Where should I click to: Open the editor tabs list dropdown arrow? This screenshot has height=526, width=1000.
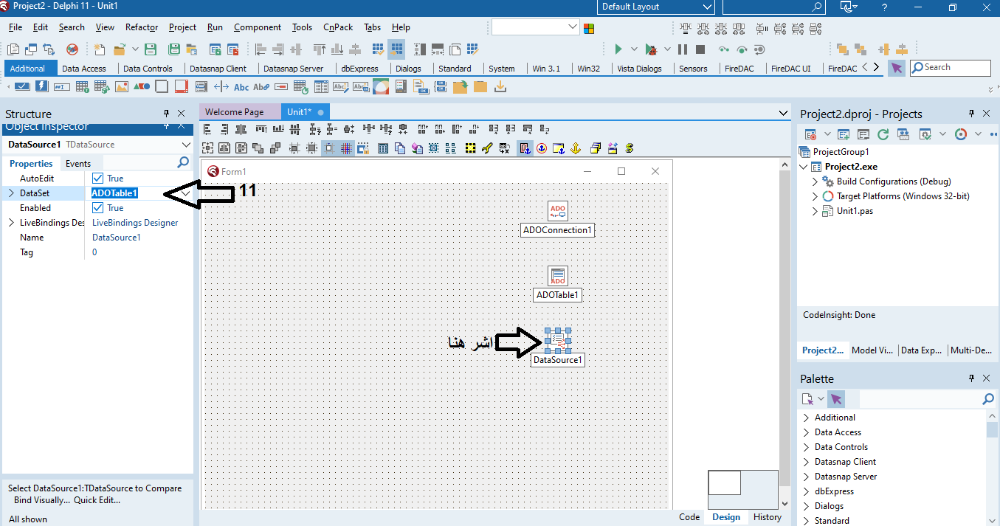pos(783,113)
